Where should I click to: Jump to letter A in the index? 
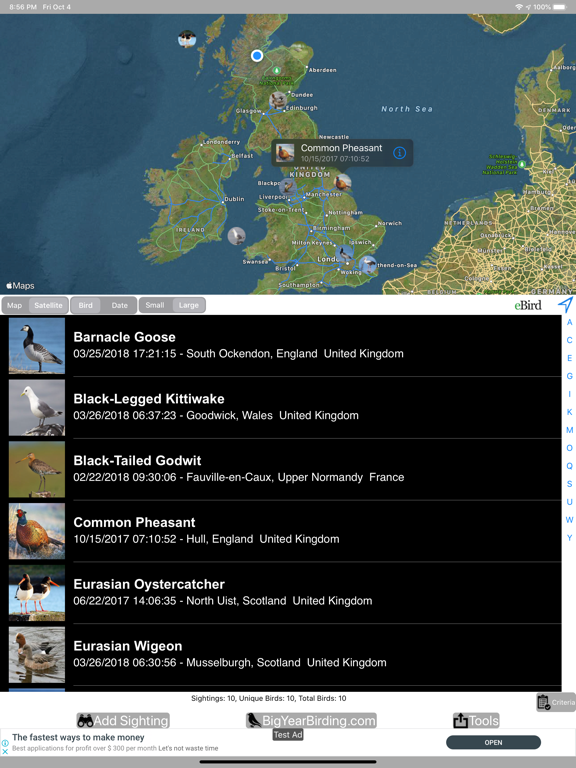point(569,322)
